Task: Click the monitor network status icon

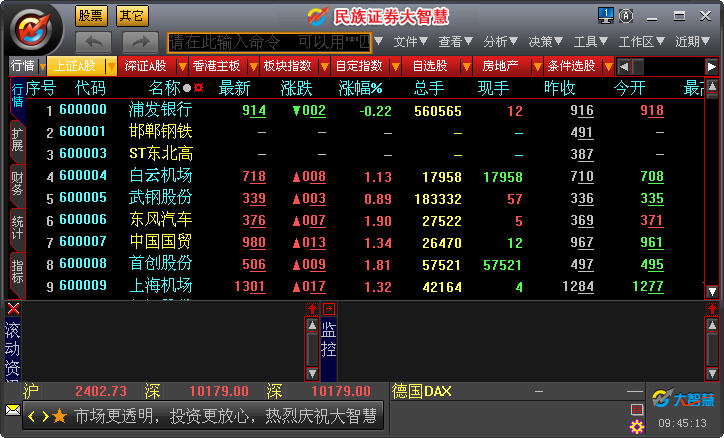Action: pyautogui.click(x=606, y=15)
